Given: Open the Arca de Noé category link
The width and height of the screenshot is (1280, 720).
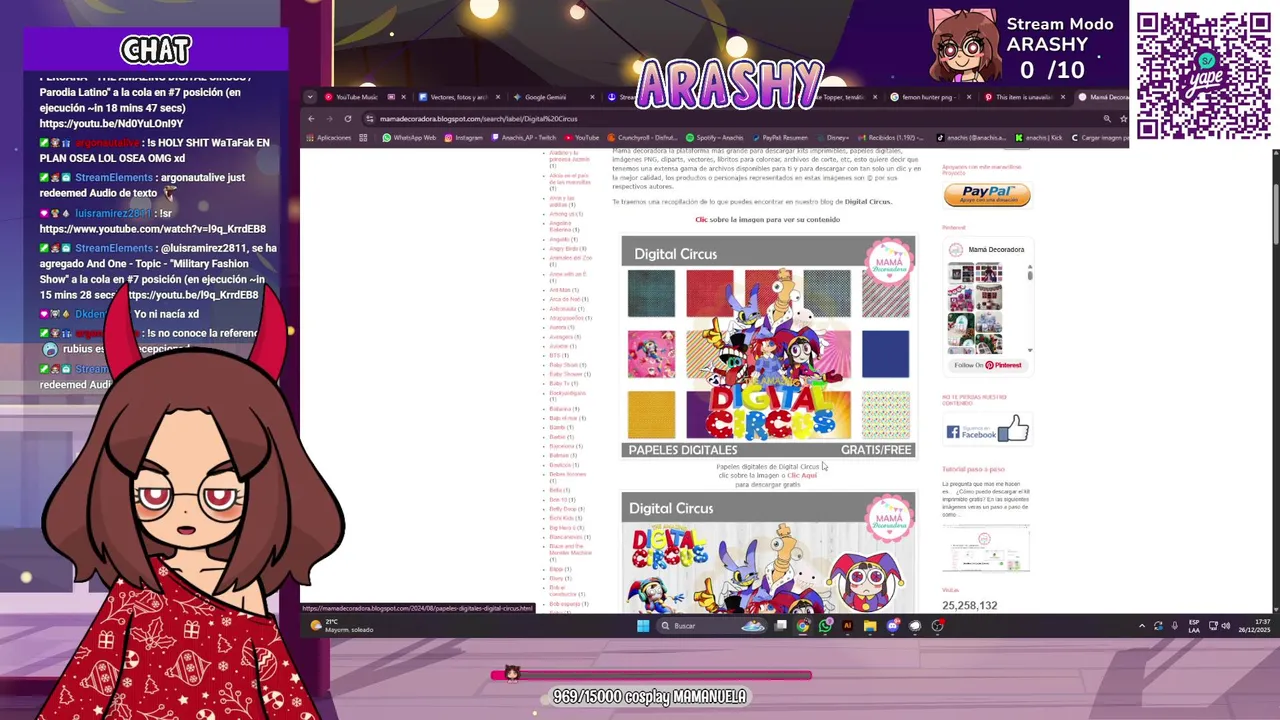Looking at the screenshot, I should [564, 299].
